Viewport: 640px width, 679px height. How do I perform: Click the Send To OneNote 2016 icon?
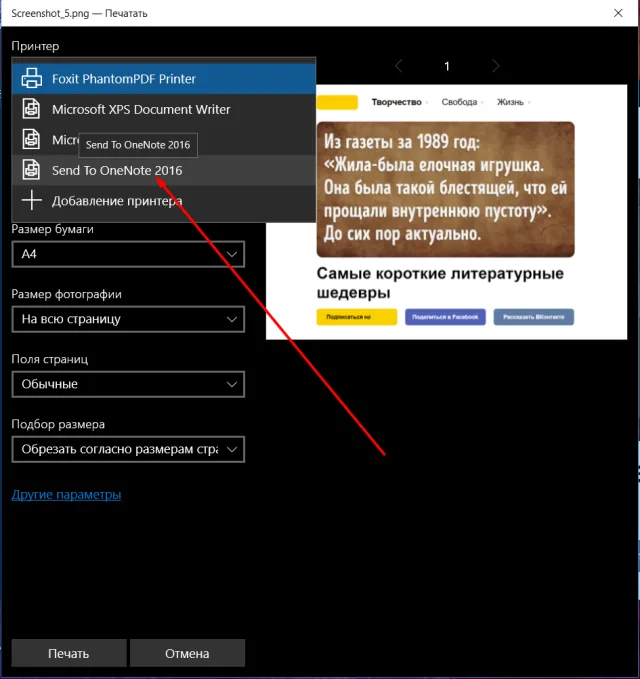coord(31,170)
